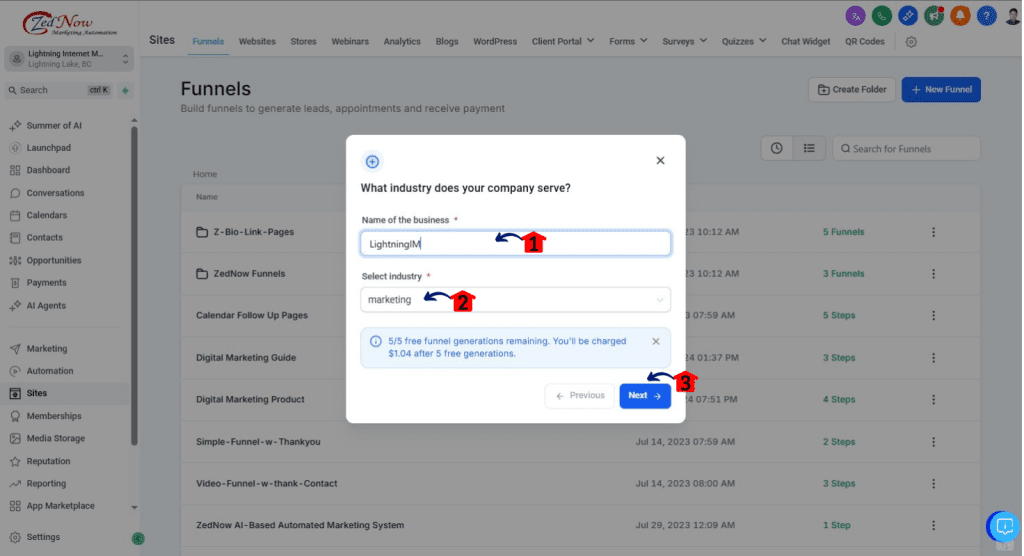Open the chat support widget icon
Viewport: 1024px width, 556px height.
[x=1004, y=526]
